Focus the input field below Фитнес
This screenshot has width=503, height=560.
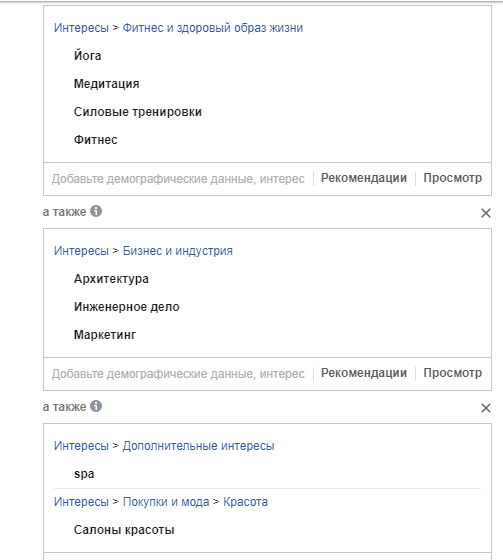tap(178, 179)
